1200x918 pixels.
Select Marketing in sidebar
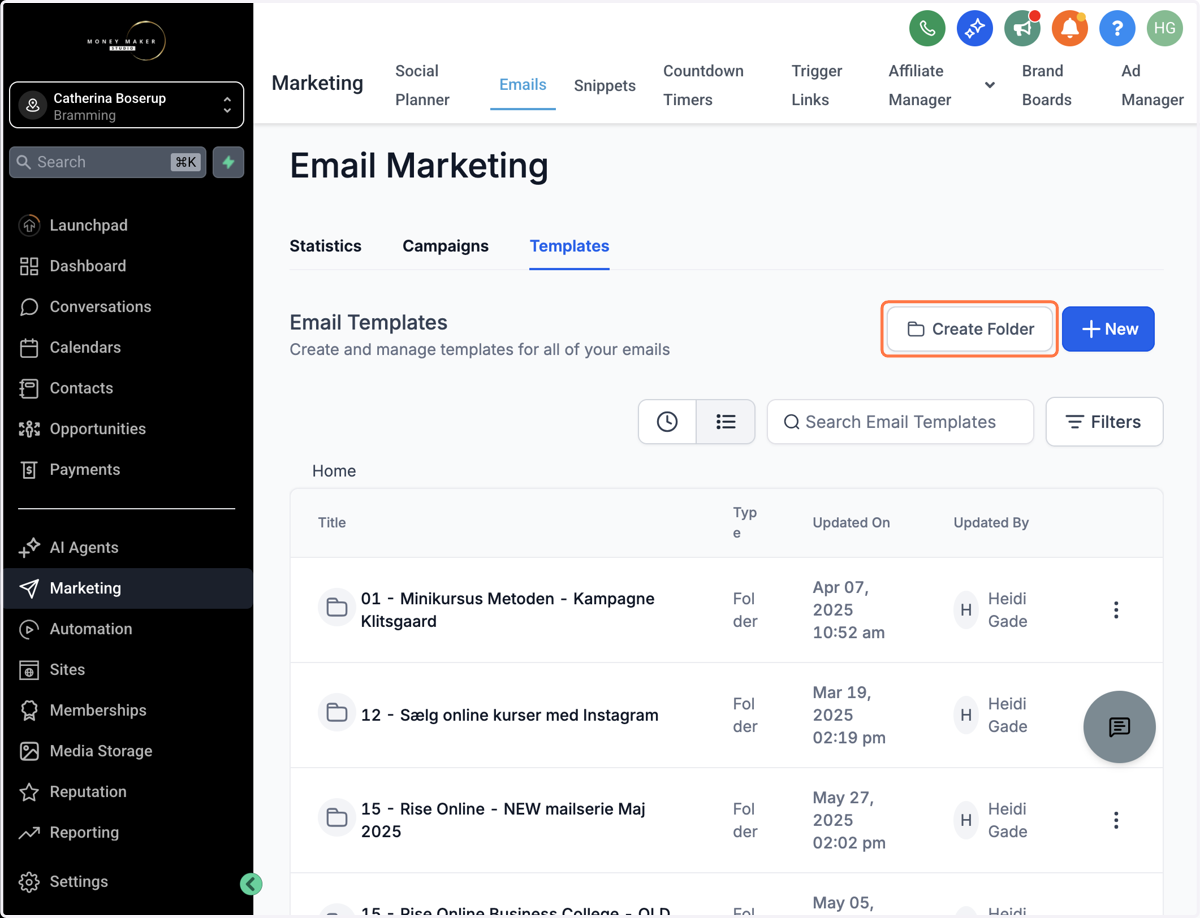pyautogui.click(x=127, y=588)
